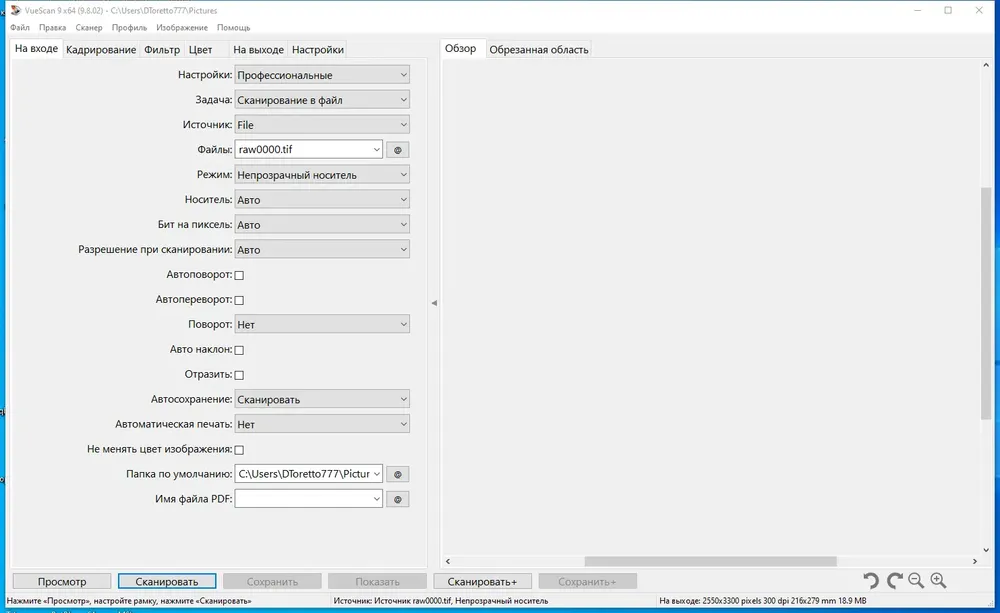Open the Автоматическая печать dropdown
Screen dimensions: 1000x613
pos(322,424)
